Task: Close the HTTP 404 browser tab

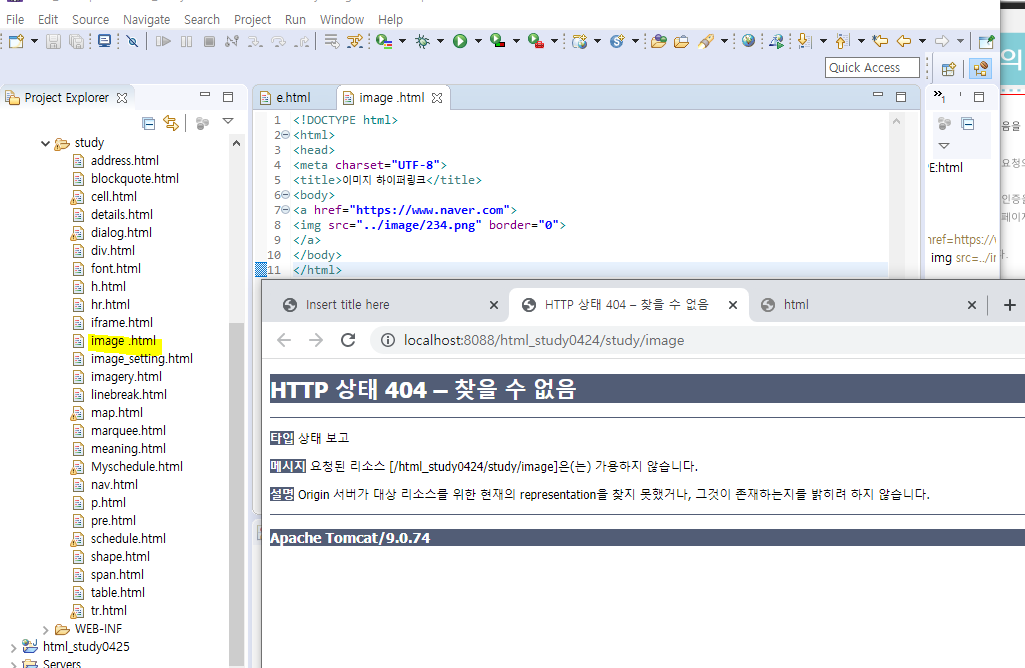Action: [733, 305]
